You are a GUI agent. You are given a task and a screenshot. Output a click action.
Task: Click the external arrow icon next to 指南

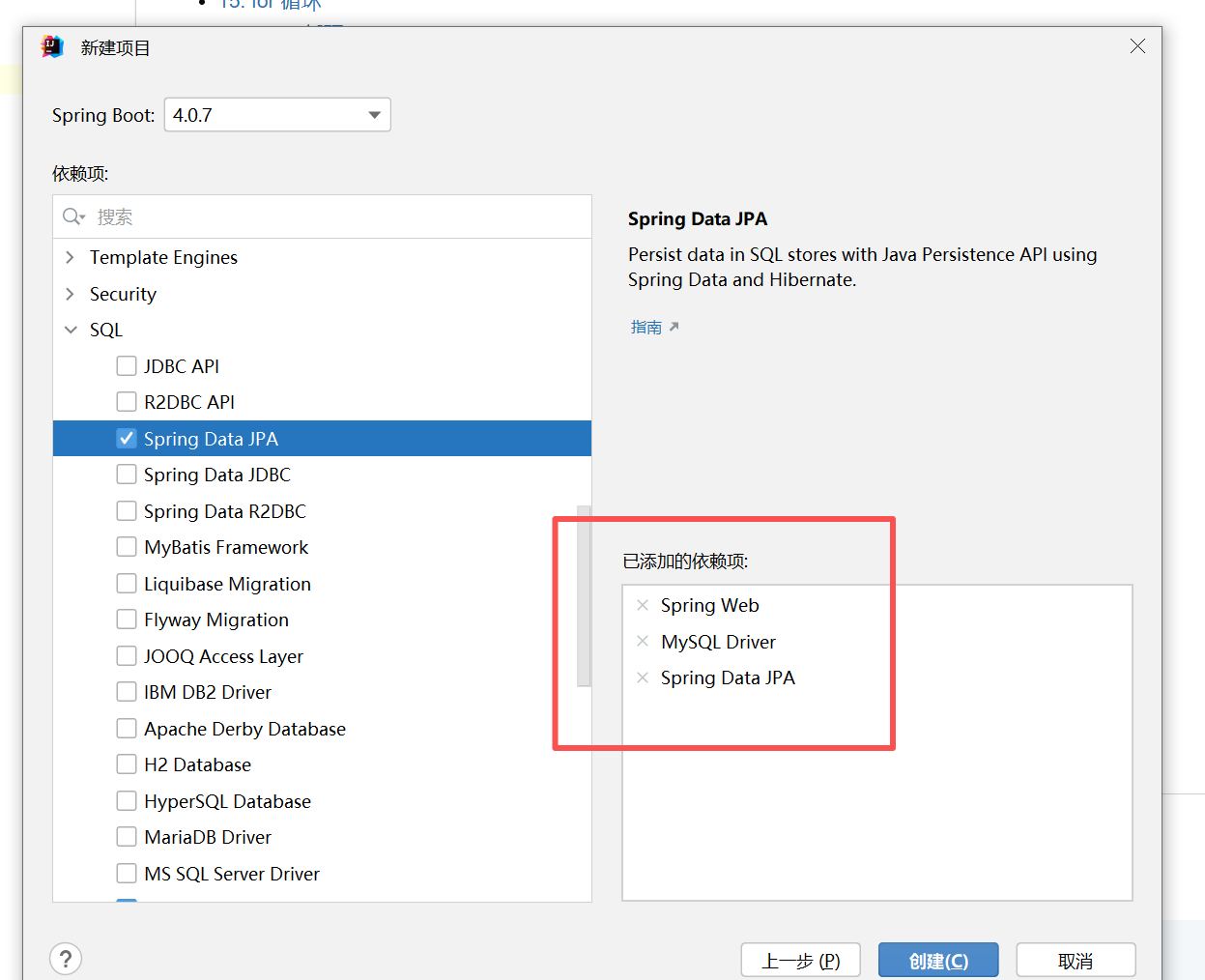tap(674, 327)
